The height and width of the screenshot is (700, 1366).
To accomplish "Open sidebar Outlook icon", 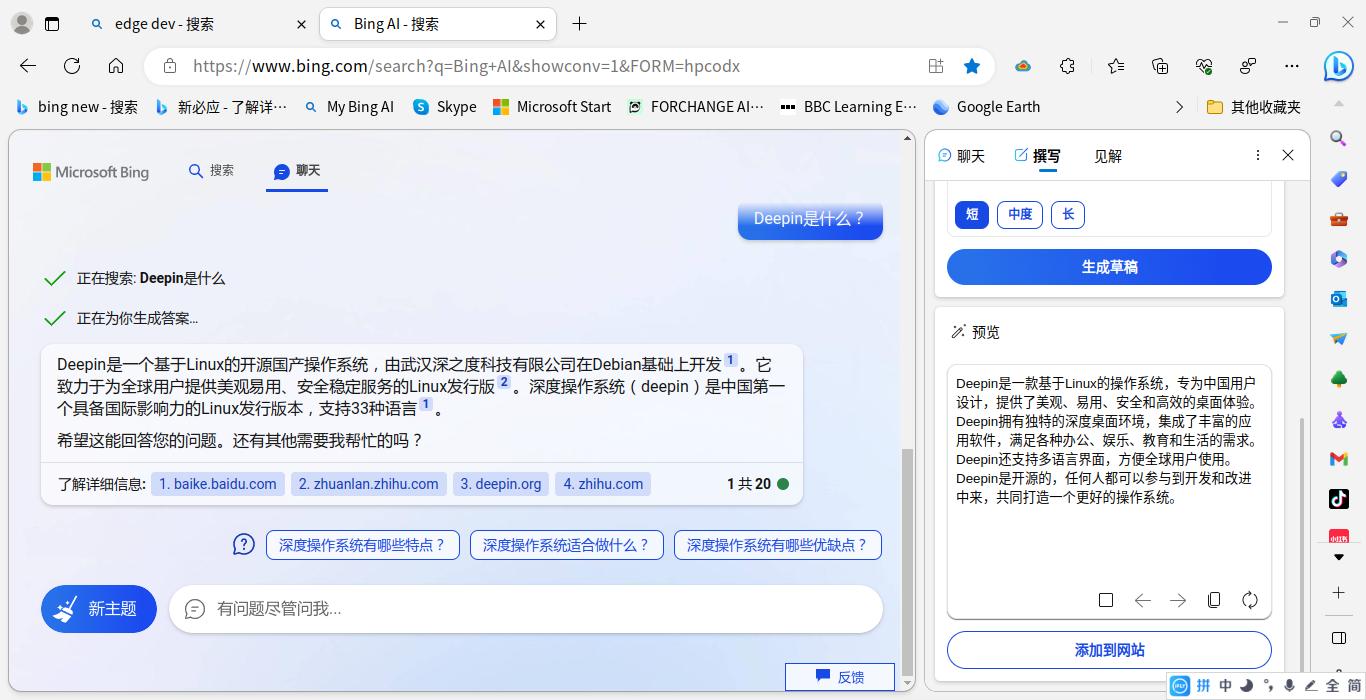I will pyautogui.click(x=1339, y=299).
